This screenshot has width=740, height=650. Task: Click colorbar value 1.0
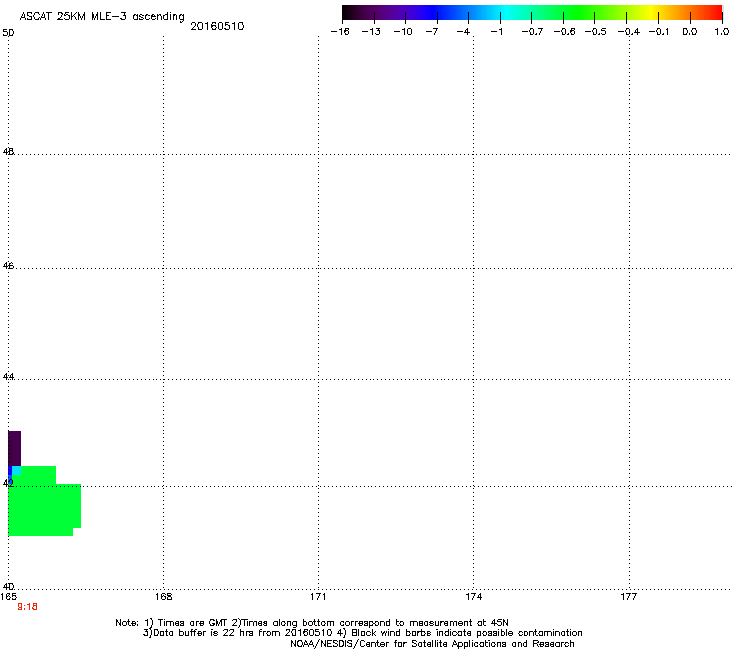click(722, 32)
